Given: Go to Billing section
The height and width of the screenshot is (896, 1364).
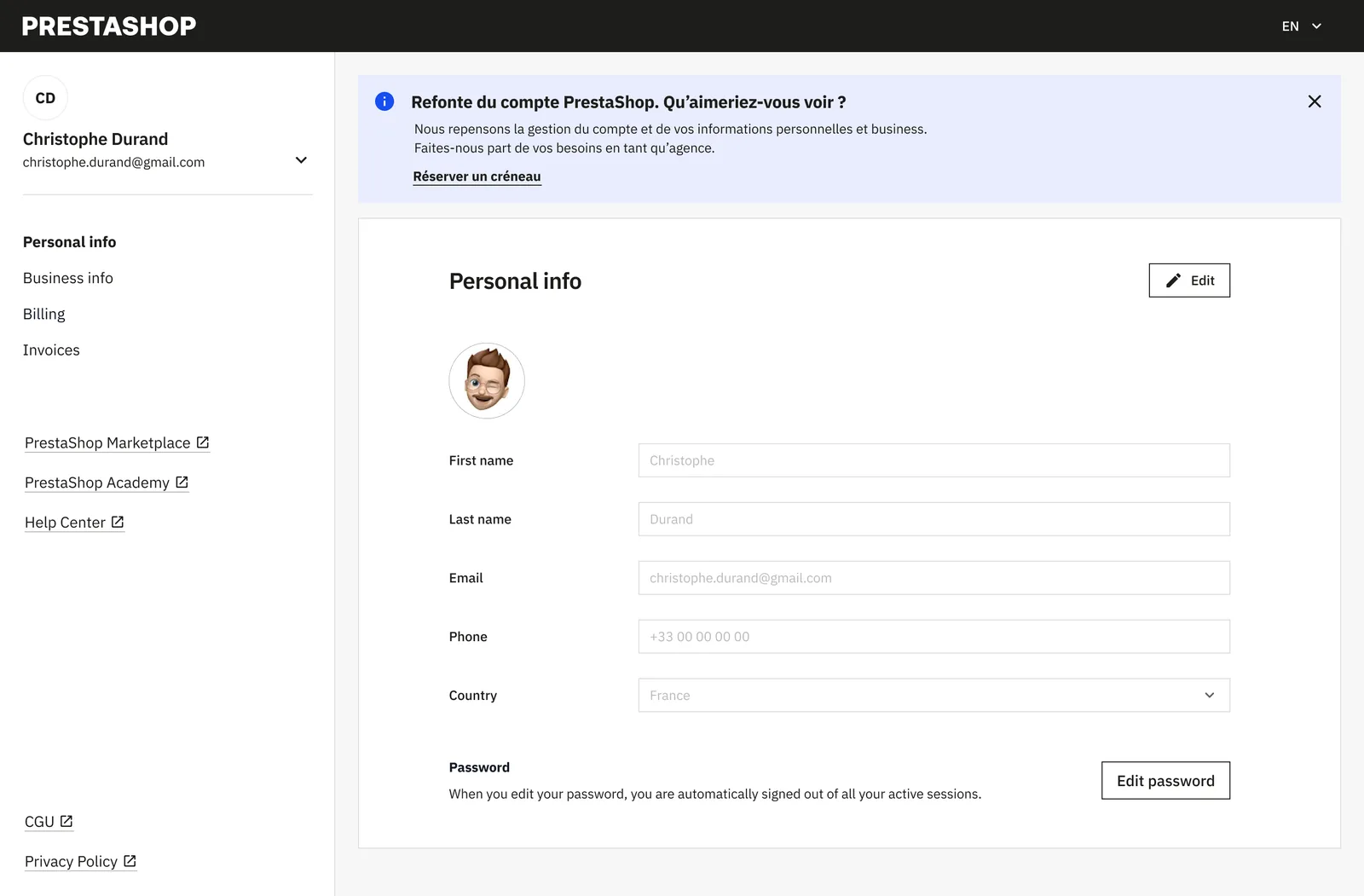Looking at the screenshot, I should pos(44,314).
